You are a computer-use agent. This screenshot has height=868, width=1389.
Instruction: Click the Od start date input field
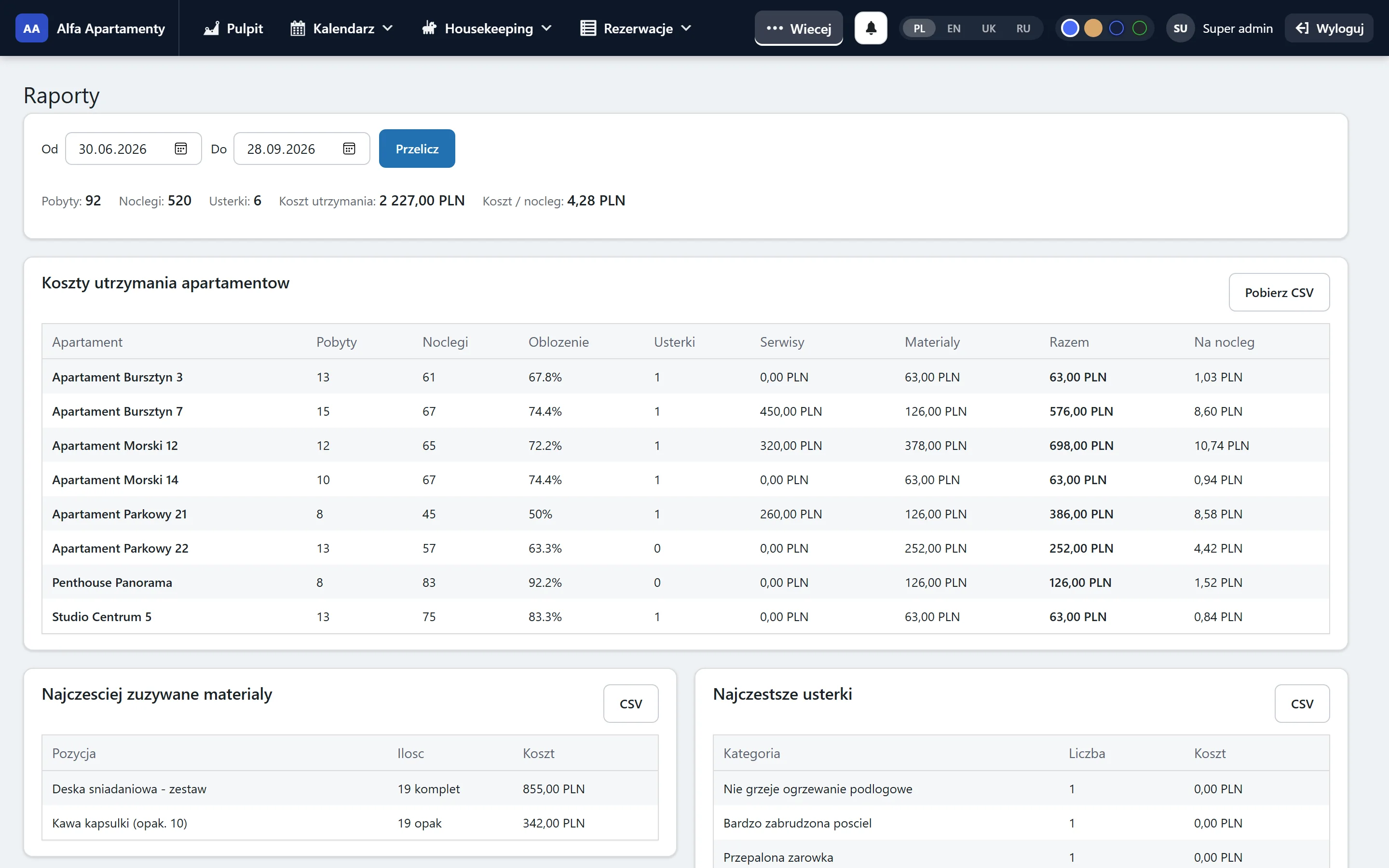click(x=133, y=149)
